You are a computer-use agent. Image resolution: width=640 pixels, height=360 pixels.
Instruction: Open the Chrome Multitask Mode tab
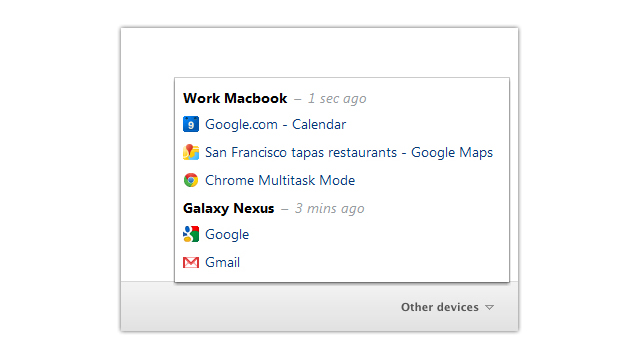(280, 180)
